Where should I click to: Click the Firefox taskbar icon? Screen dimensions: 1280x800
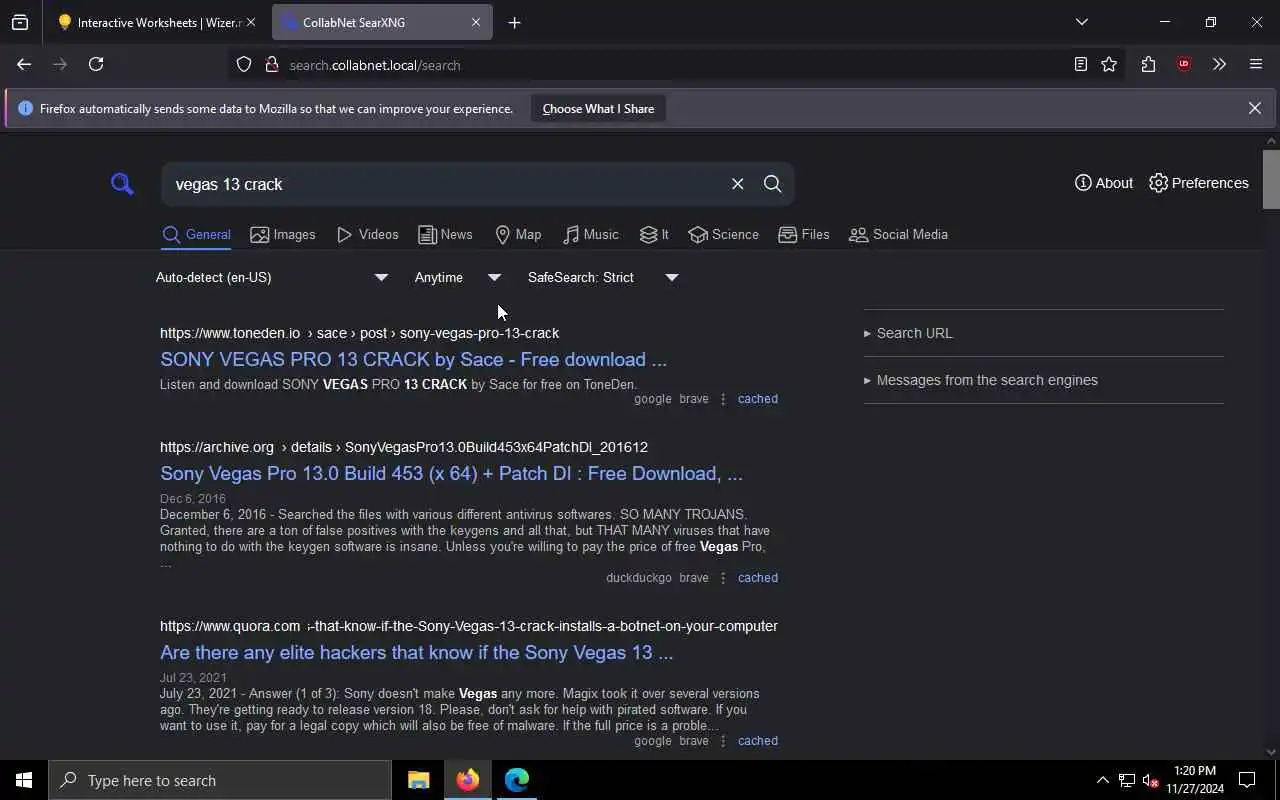tap(467, 780)
